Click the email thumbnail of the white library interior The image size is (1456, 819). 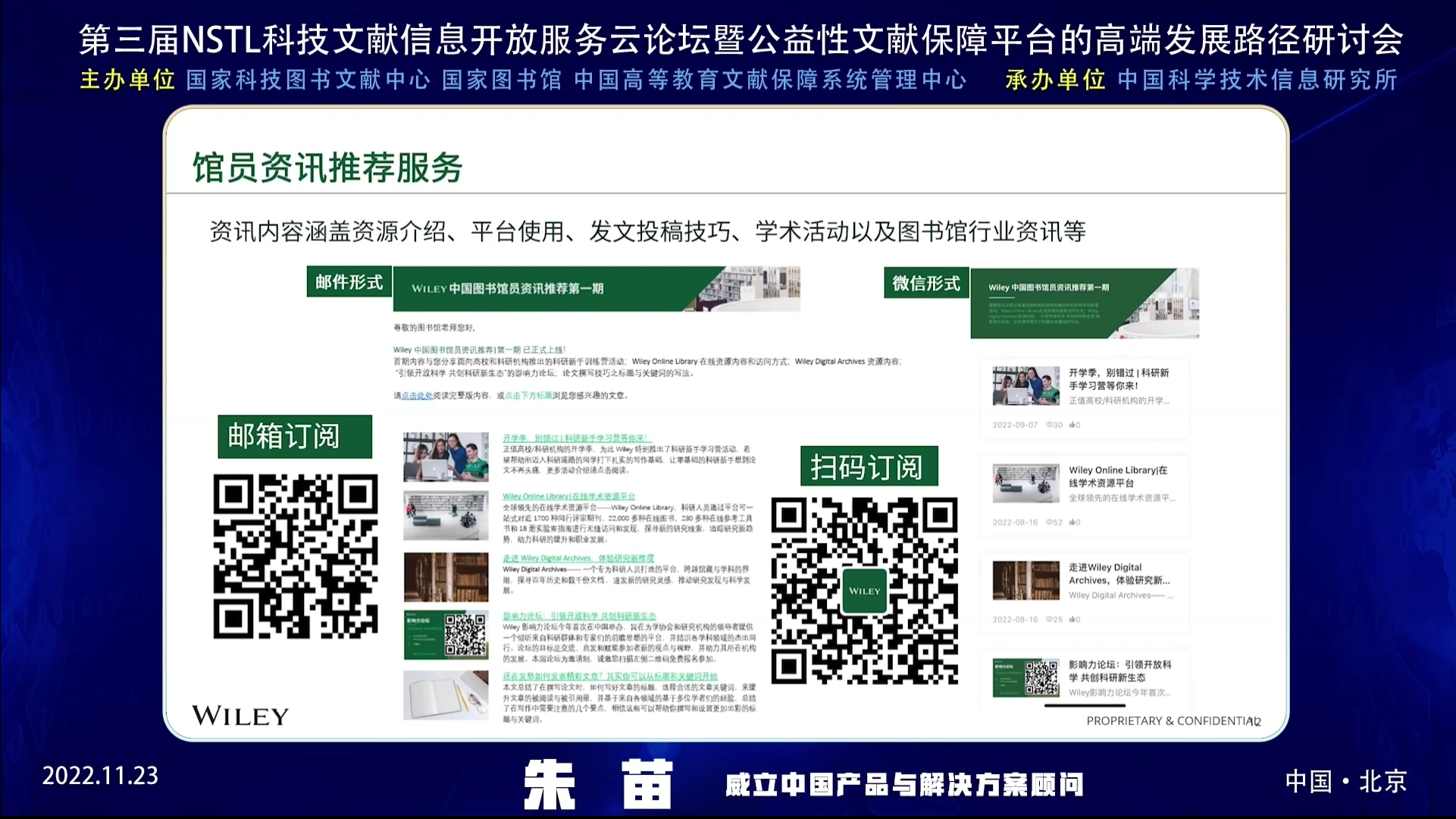pos(446,516)
